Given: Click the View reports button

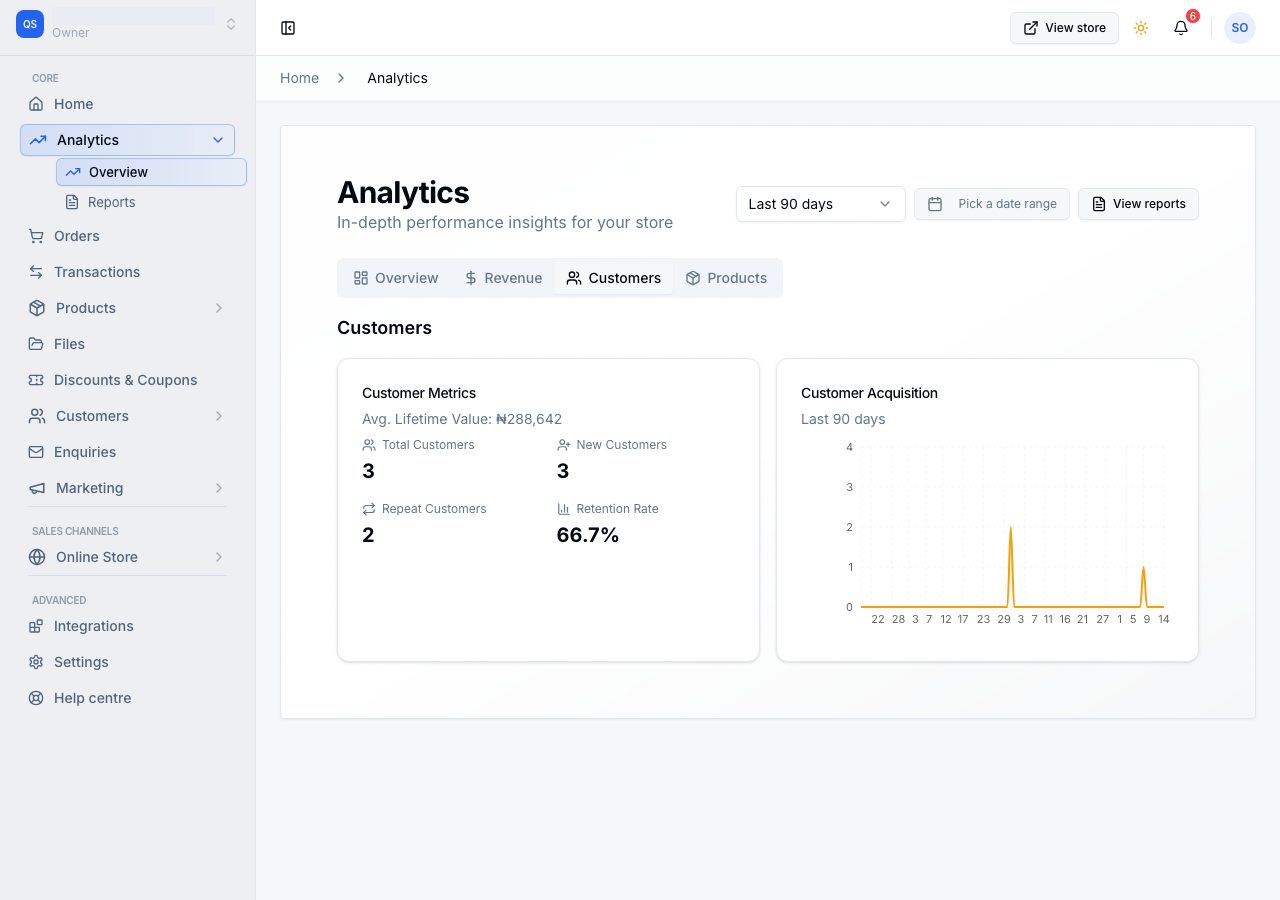Looking at the screenshot, I should 1138,204.
